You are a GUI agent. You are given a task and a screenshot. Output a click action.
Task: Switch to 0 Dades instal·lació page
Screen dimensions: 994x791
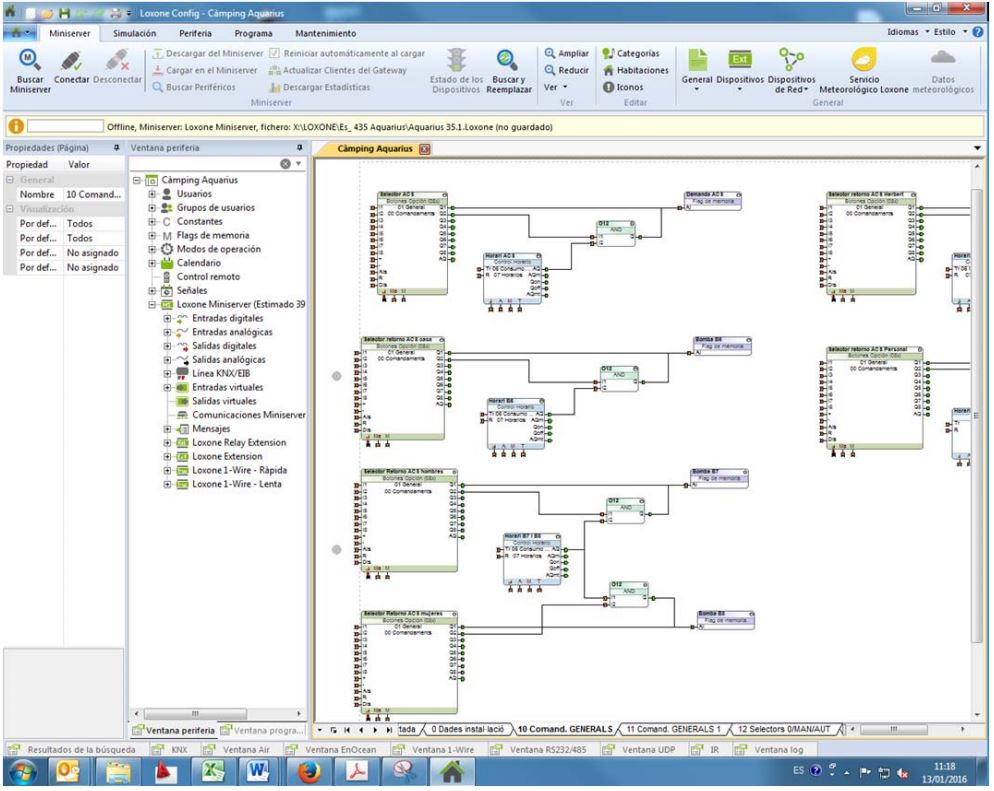[x=467, y=730]
